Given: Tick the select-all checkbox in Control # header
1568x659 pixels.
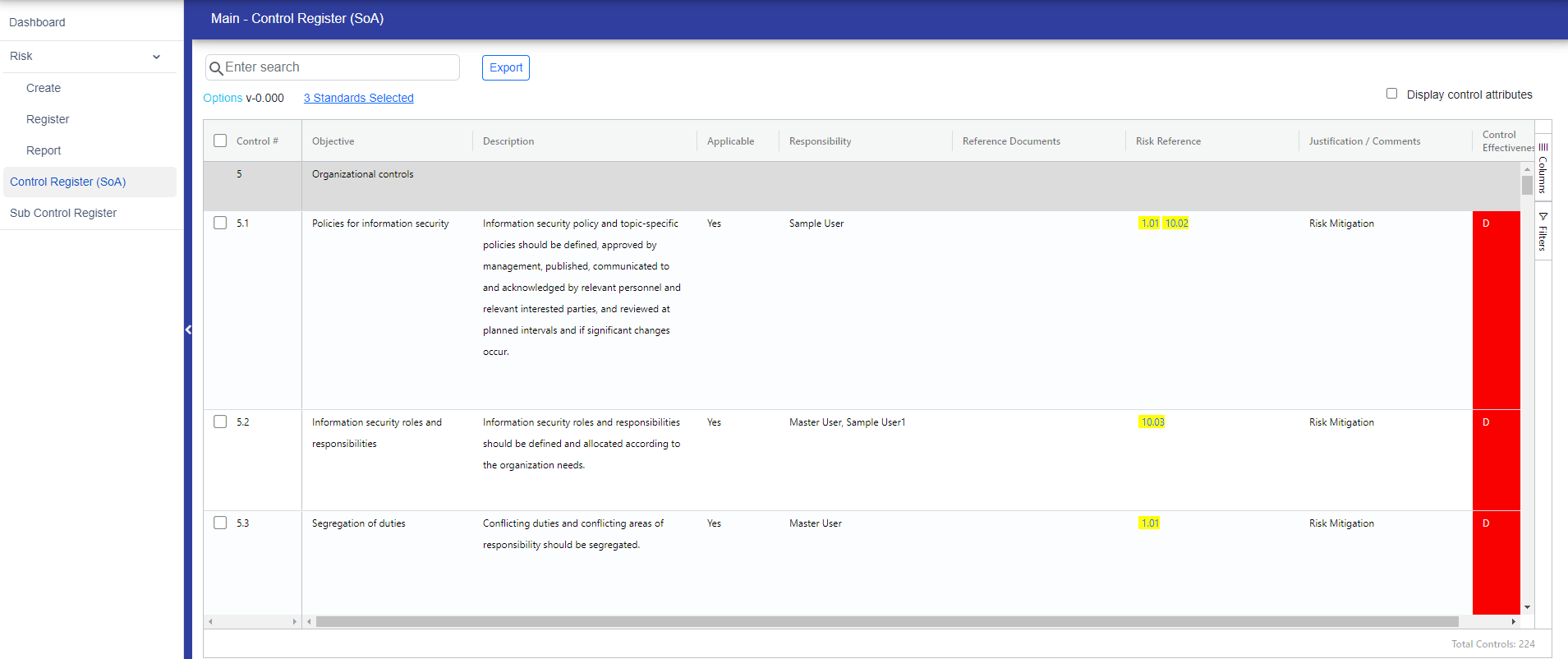Looking at the screenshot, I should coord(220,141).
